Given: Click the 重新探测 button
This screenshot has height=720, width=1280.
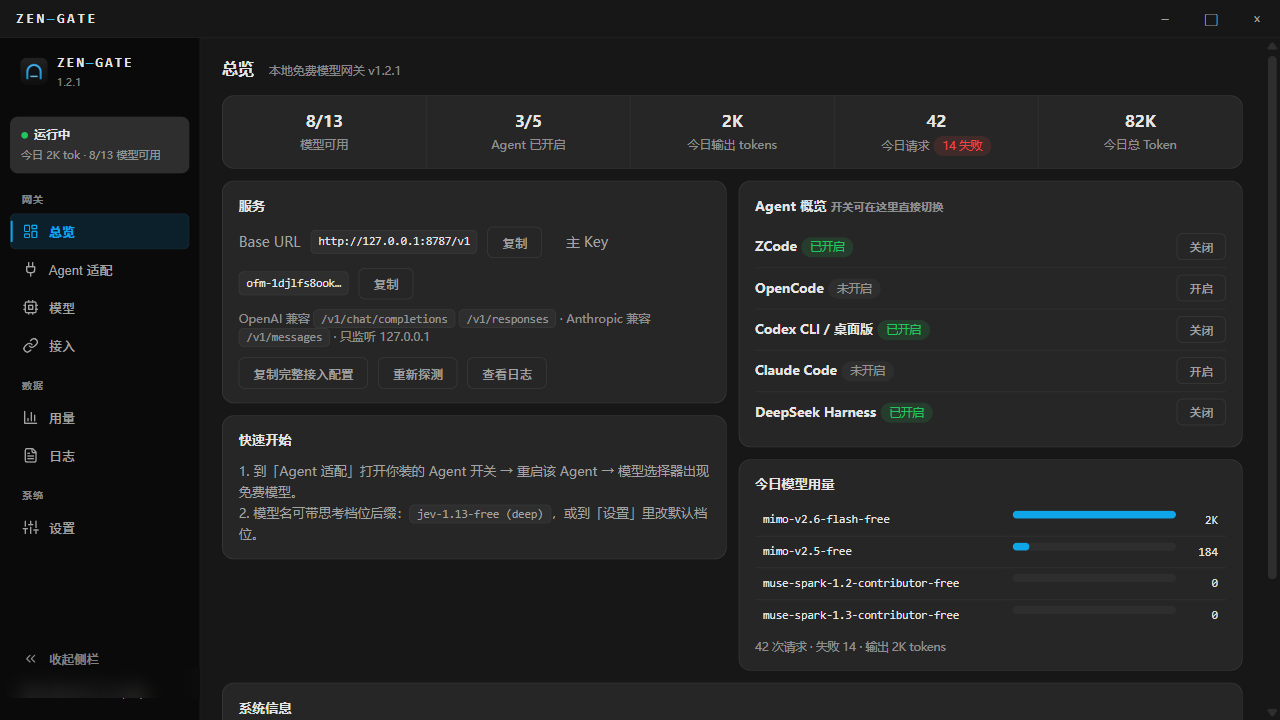Looking at the screenshot, I should [417, 374].
